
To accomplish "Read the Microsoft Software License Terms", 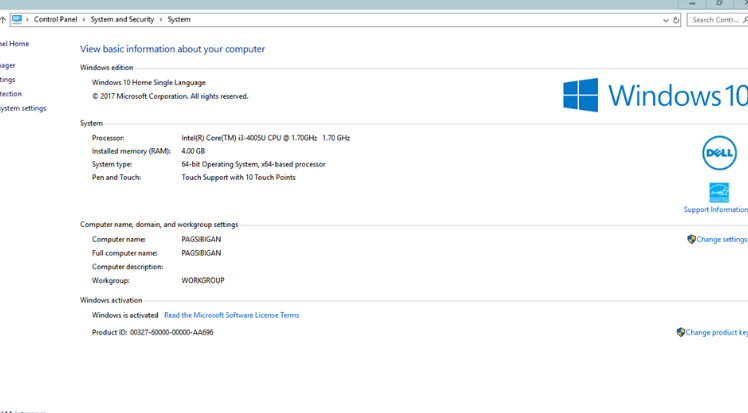I will 231,315.
